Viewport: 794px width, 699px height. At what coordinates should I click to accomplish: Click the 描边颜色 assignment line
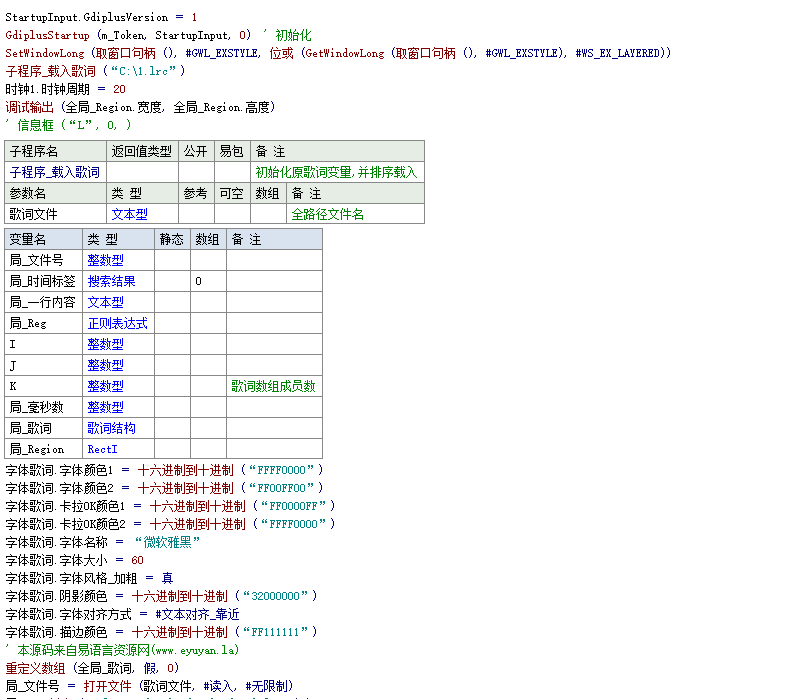click(x=162, y=632)
